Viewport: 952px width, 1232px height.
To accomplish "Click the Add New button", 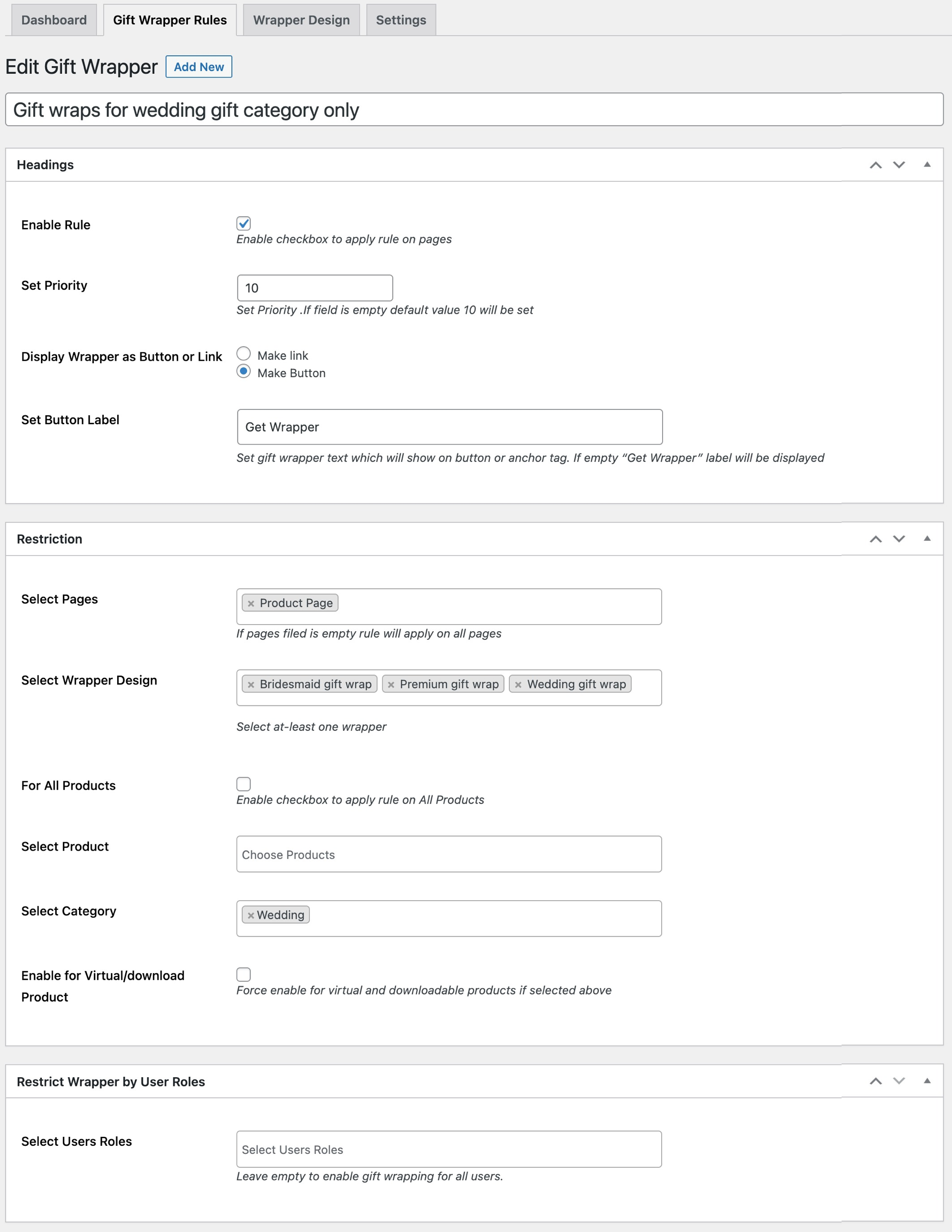I will coord(198,67).
